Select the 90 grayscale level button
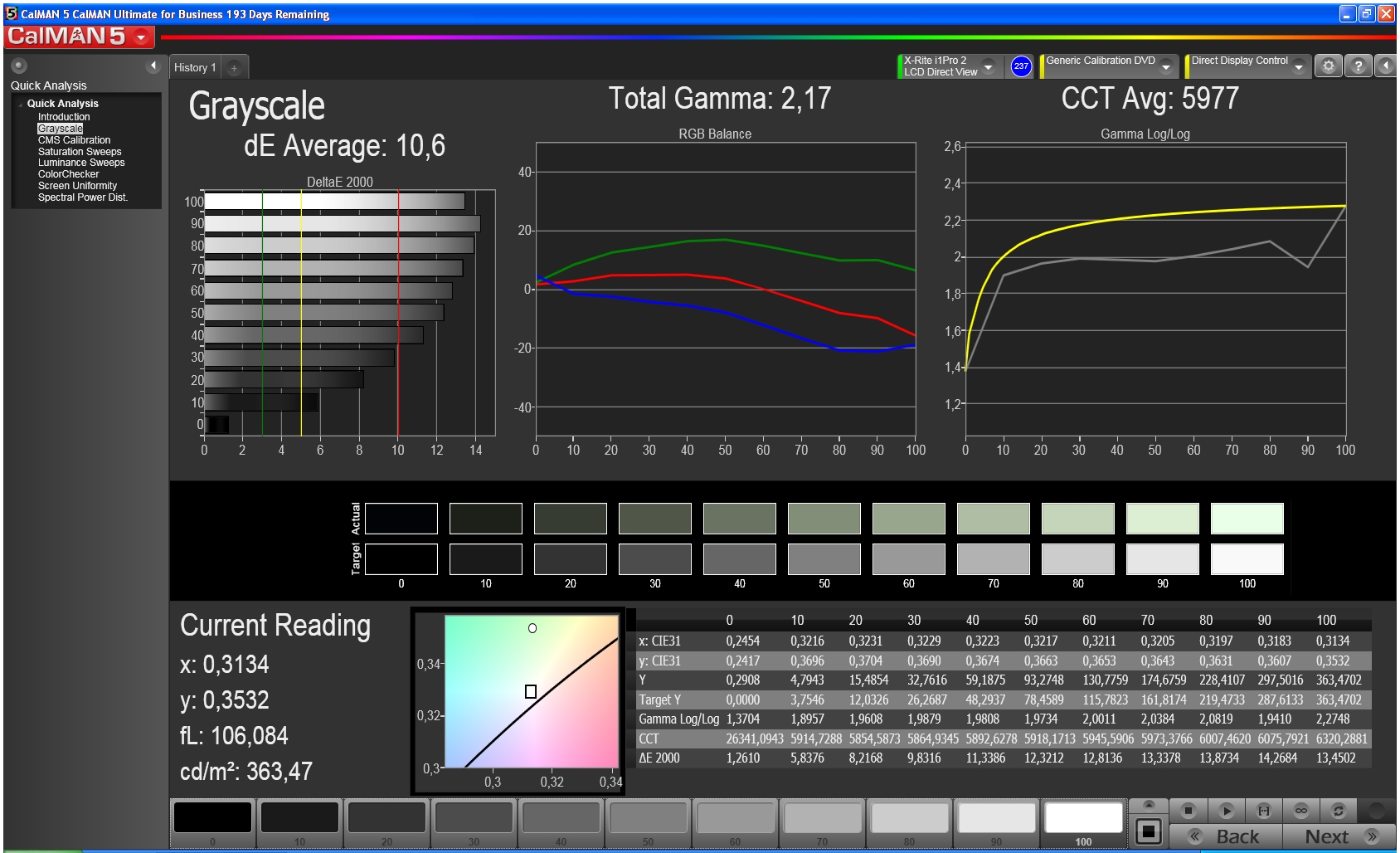Image resolution: width=1400 pixels, height=853 pixels. coord(996,822)
